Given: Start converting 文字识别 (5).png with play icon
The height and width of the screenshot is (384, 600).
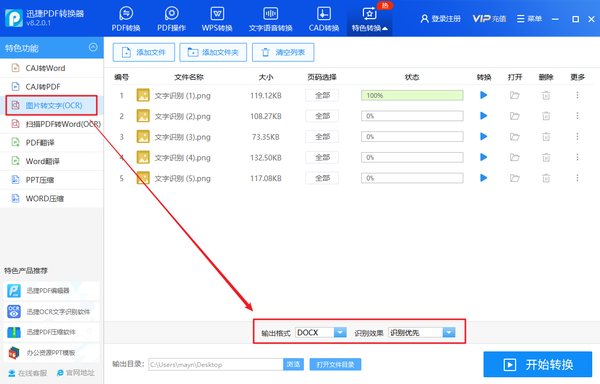Looking at the screenshot, I should point(484,178).
